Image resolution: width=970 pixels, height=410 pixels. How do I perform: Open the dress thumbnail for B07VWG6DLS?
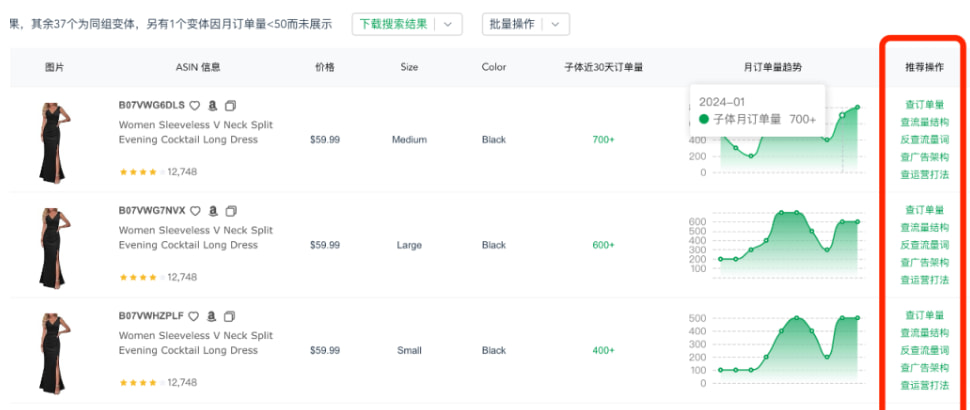(54, 143)
